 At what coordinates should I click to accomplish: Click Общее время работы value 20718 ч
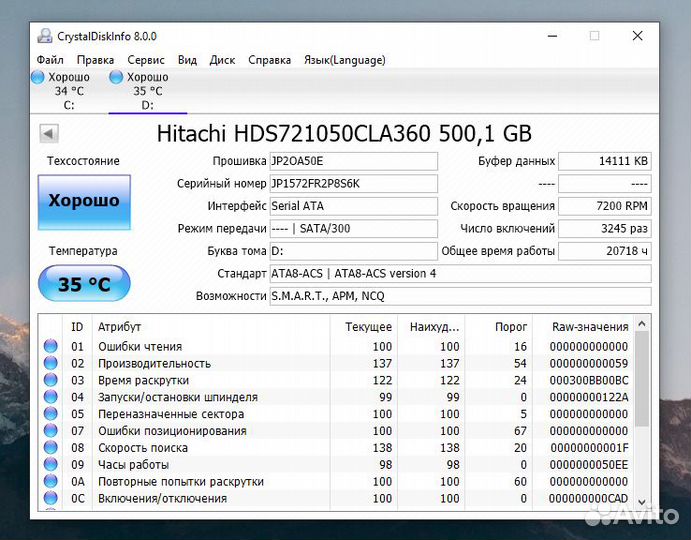605,251
